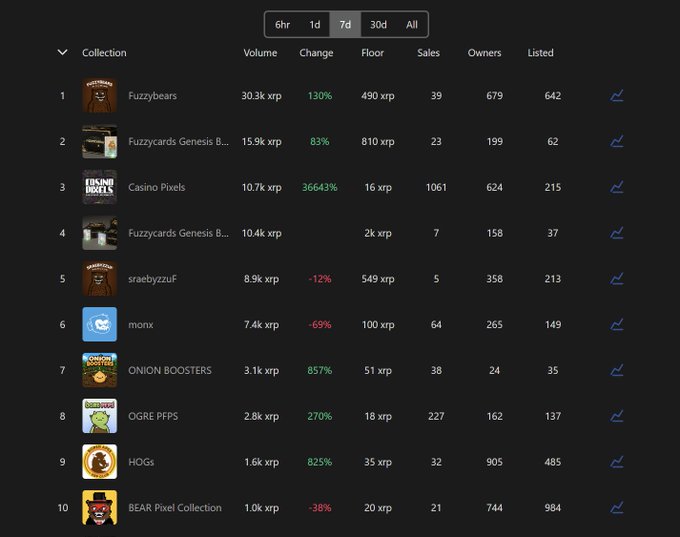The height and width of the screenshot is (537, 680).
Task: Open the Fuzzybears collection name
Action: coord(152,96)
